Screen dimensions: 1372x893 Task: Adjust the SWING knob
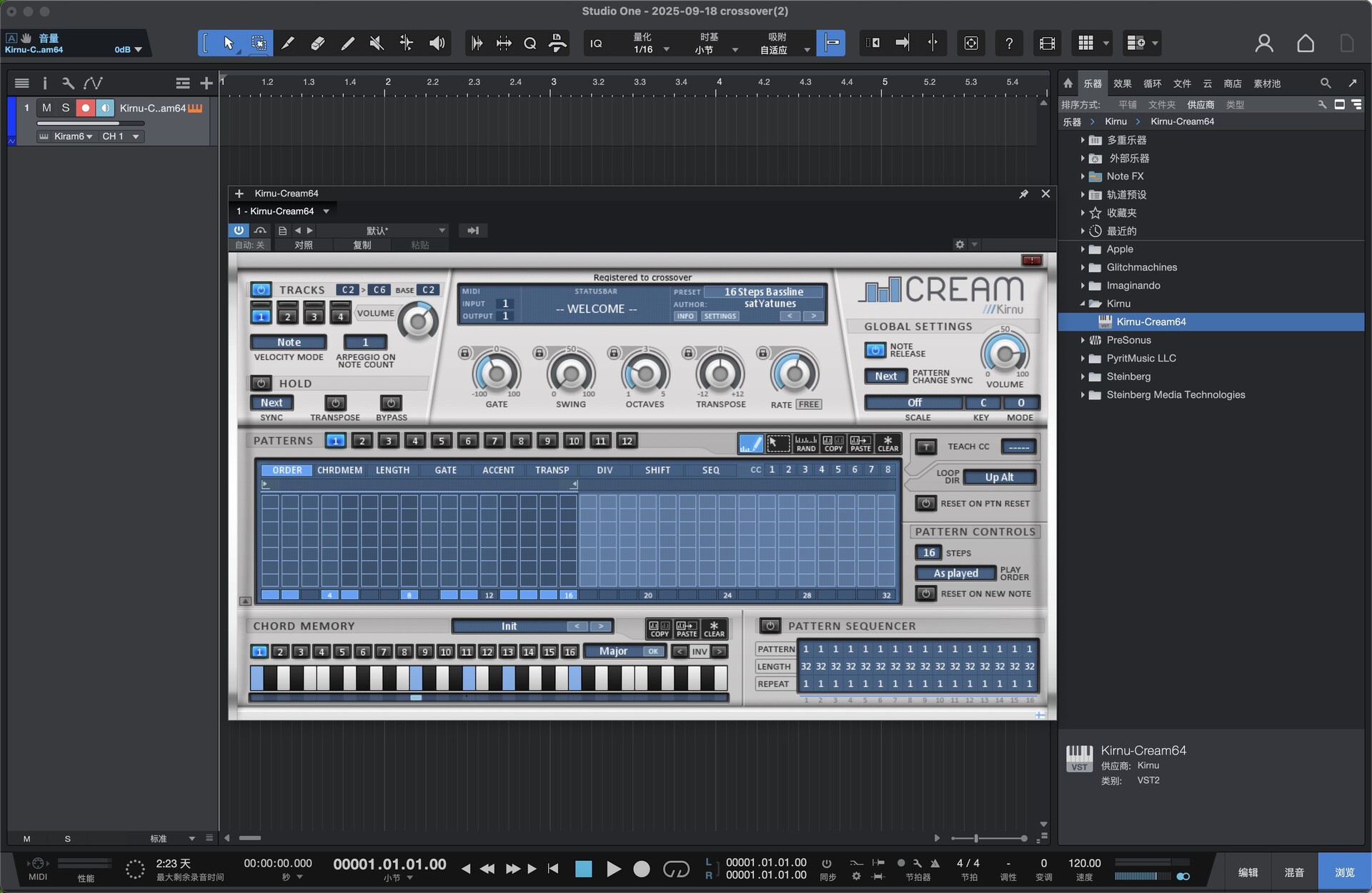tap(571, 373)
